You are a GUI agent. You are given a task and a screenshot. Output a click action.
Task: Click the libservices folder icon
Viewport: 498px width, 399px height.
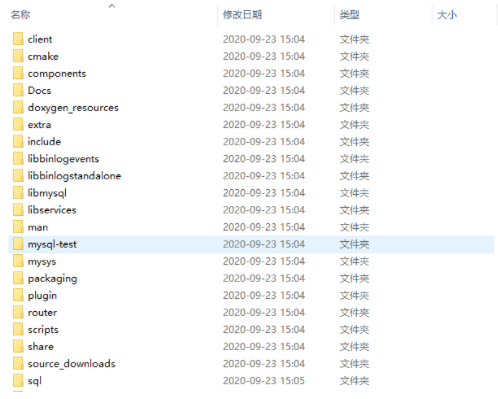18,210
